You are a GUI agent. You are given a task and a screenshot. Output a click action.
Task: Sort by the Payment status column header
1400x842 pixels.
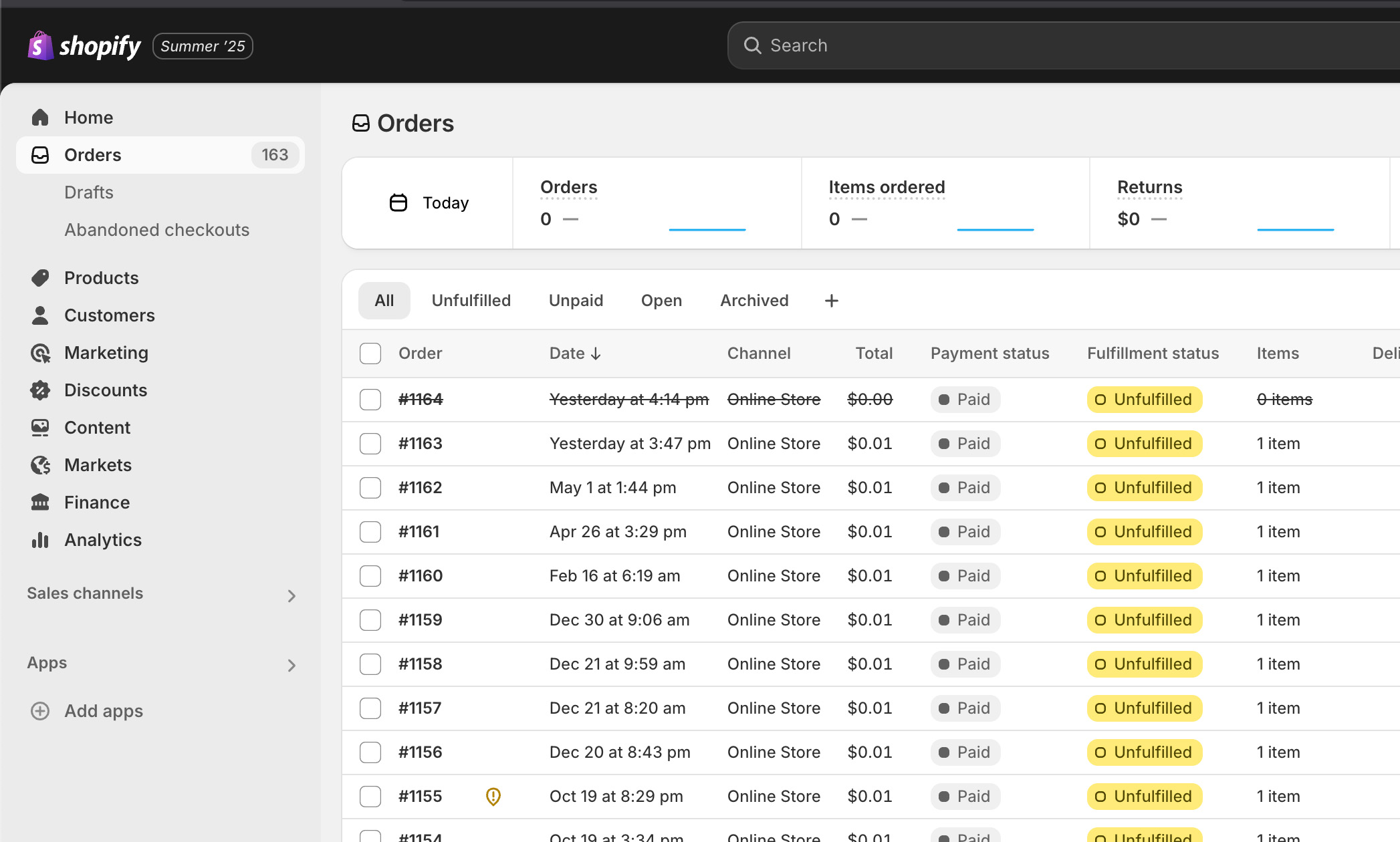tap(989, 354)
